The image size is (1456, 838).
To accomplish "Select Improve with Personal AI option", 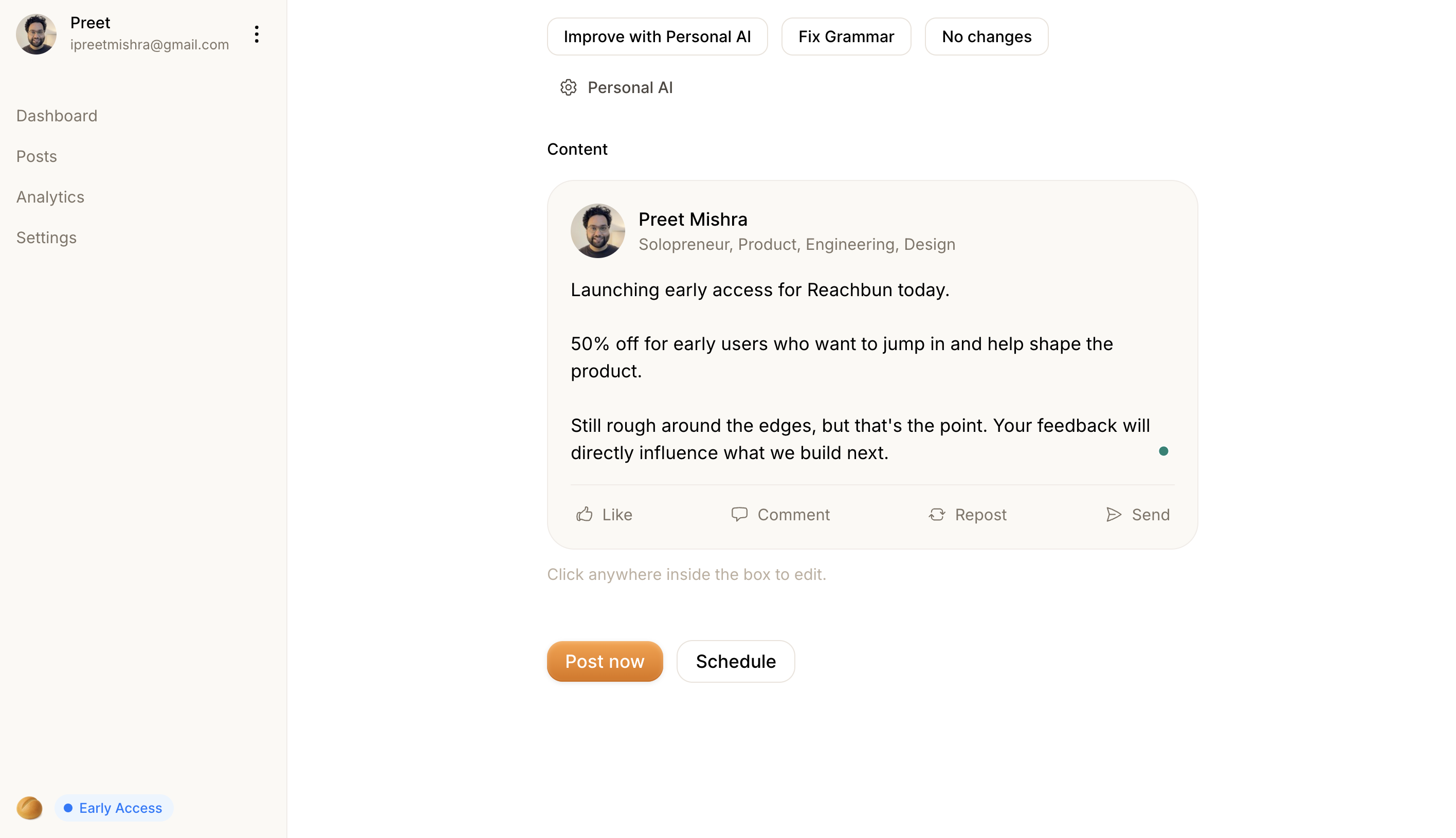I will point(657,37).
